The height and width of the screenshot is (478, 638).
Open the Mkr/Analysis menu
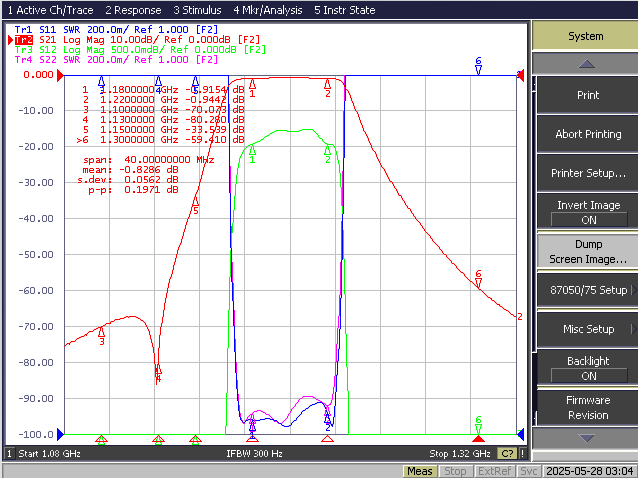[268, 10]
